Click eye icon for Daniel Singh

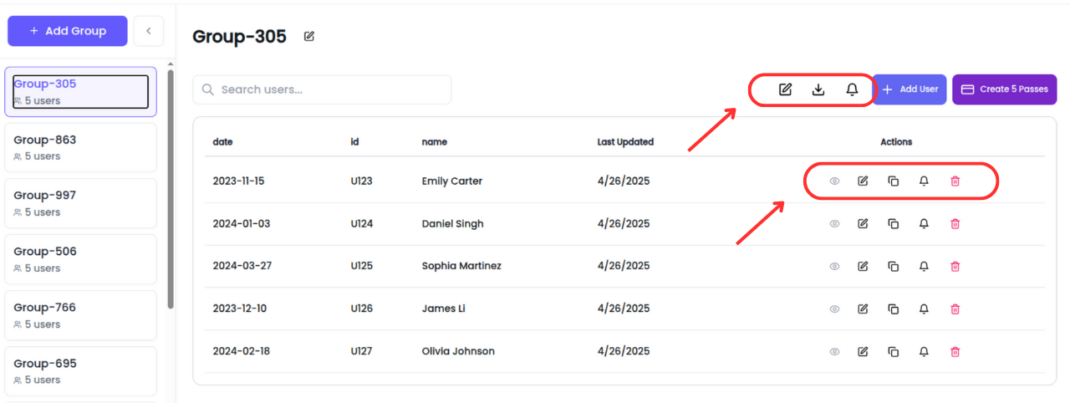(834, 224)
